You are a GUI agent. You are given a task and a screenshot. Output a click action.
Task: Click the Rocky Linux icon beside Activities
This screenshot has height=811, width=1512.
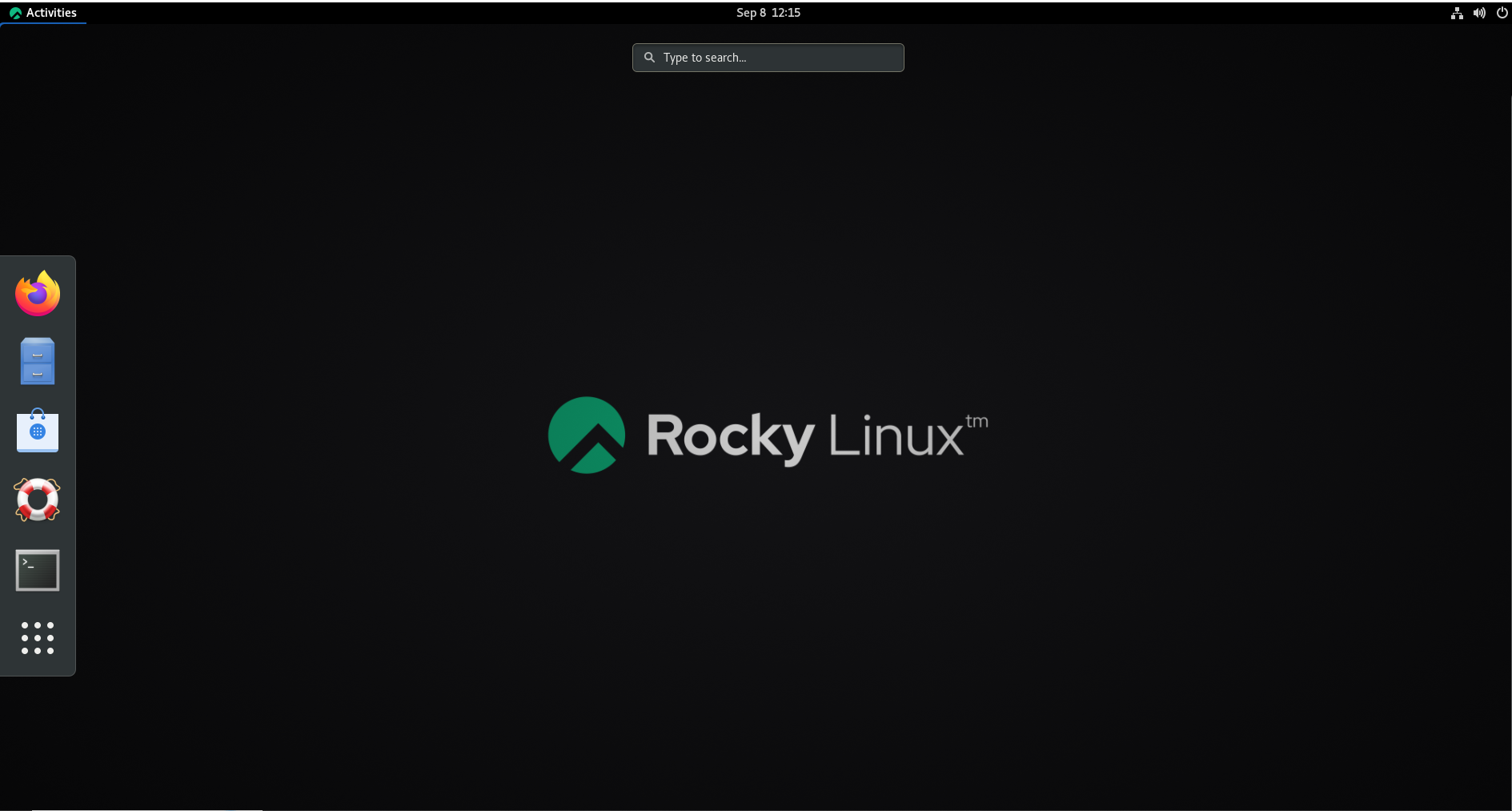pyautogui.click(x=15, y=13)
